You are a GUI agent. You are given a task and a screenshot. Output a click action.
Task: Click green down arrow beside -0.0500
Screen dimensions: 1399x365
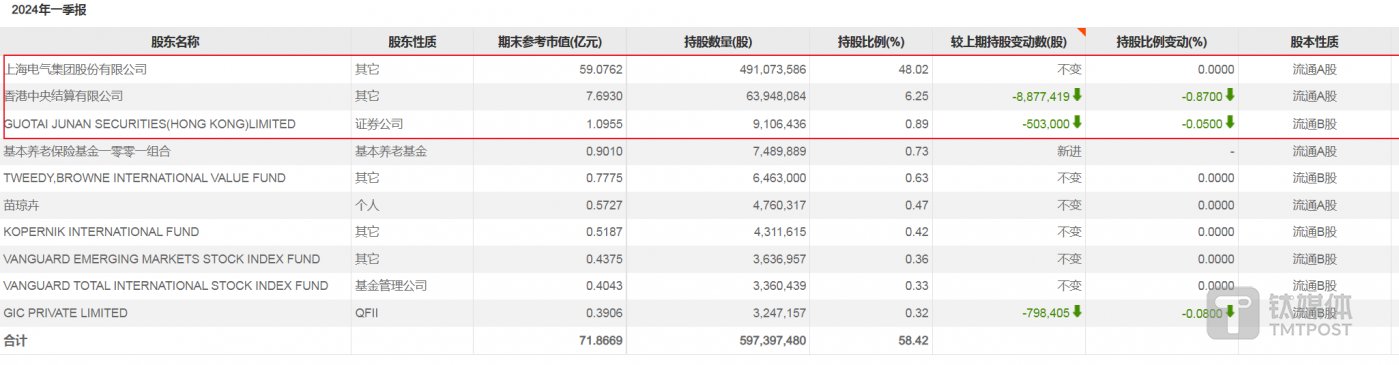click(1230, 123)
